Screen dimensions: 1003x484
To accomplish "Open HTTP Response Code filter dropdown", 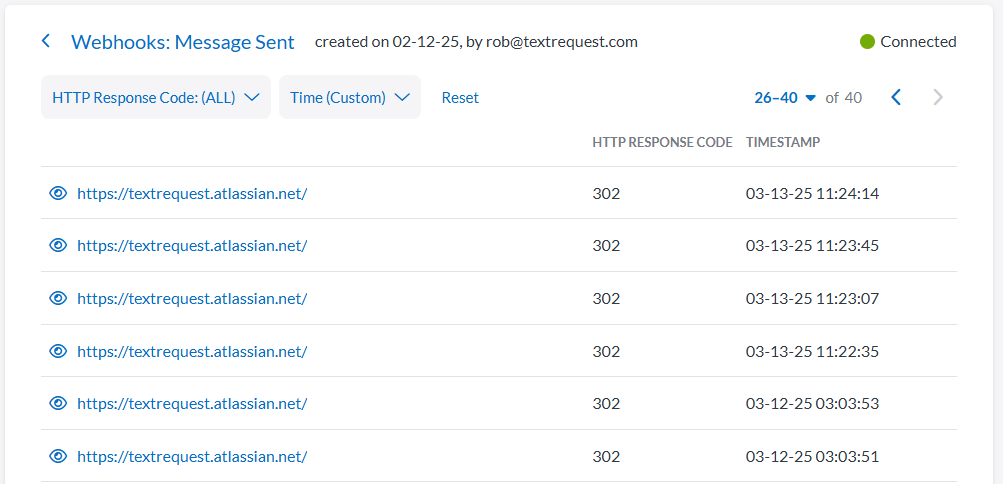I will 155,97.
